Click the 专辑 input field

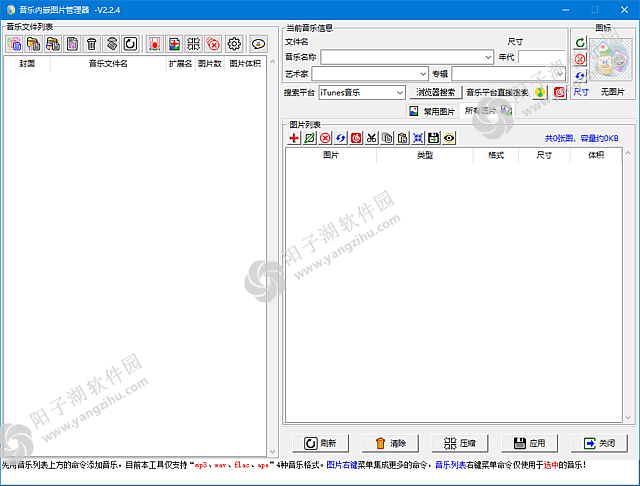pyautogui.click(x=509, y=74)
